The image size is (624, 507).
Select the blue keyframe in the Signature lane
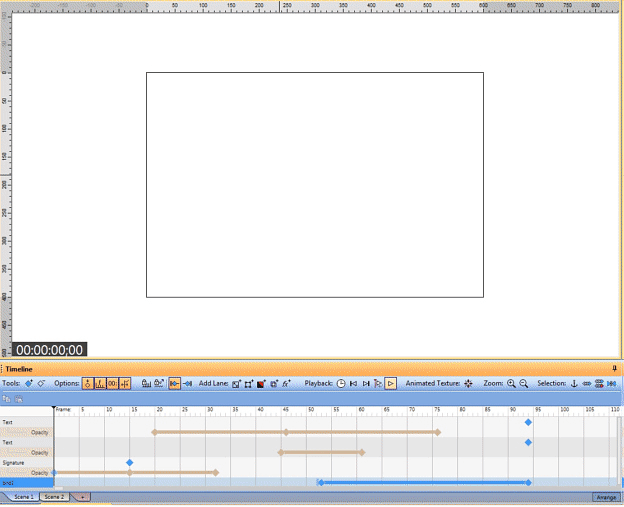129,462
